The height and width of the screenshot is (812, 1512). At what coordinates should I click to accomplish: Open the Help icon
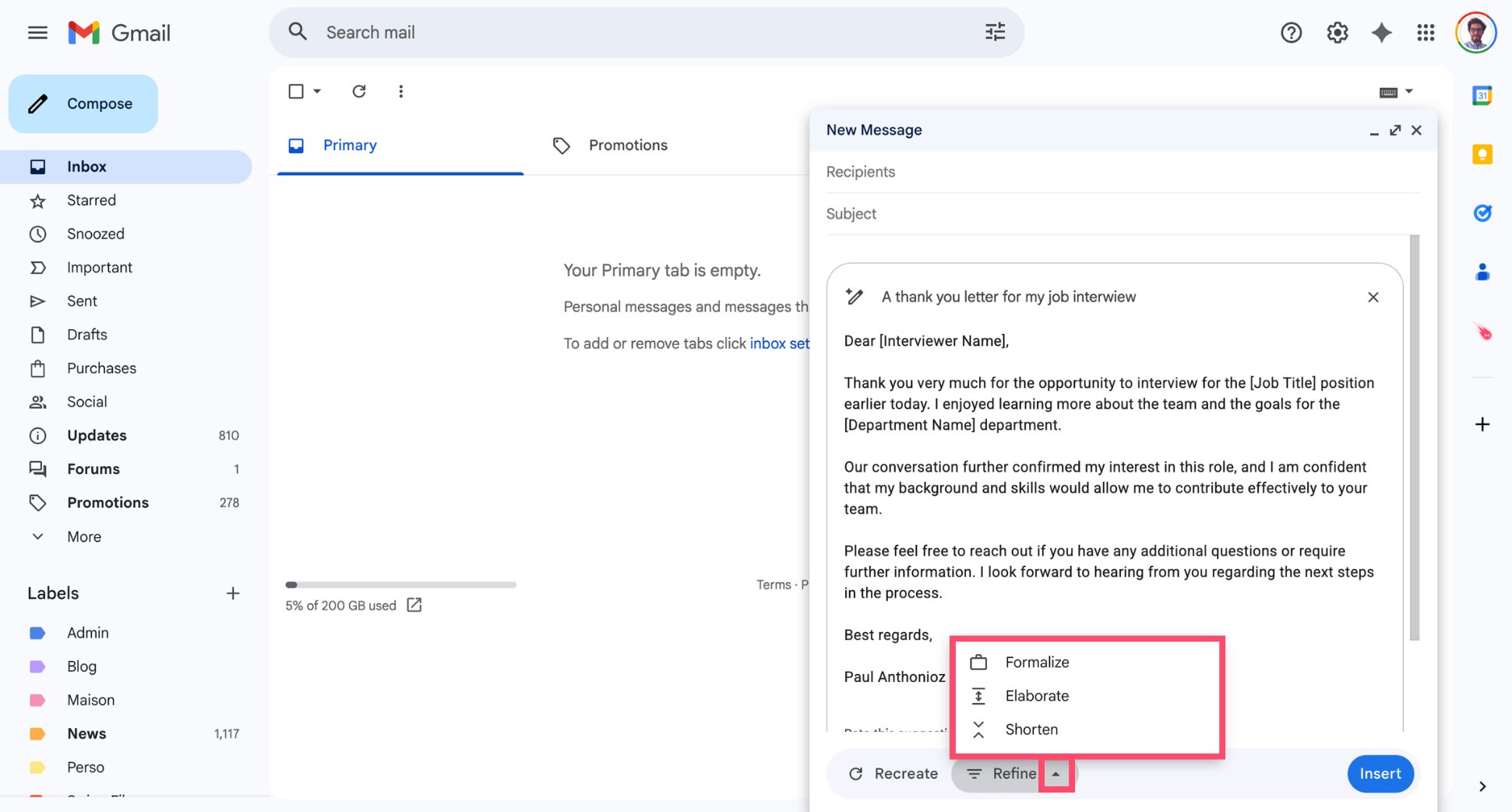1291,33
